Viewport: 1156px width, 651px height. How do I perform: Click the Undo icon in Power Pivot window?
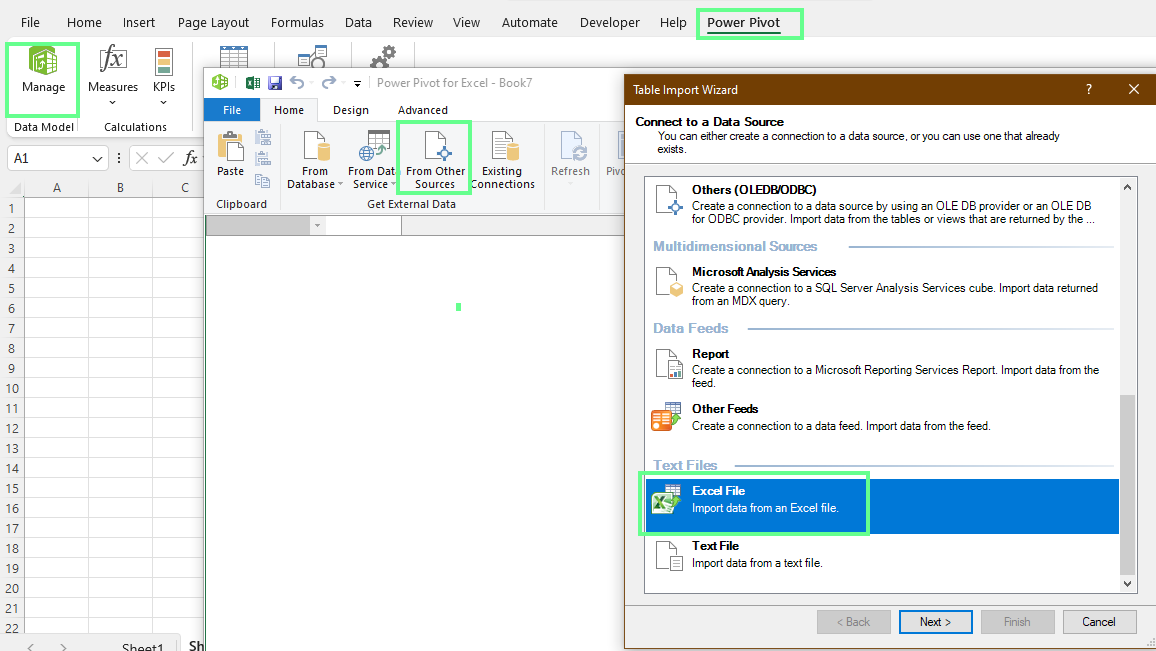(x=297, y=83)
